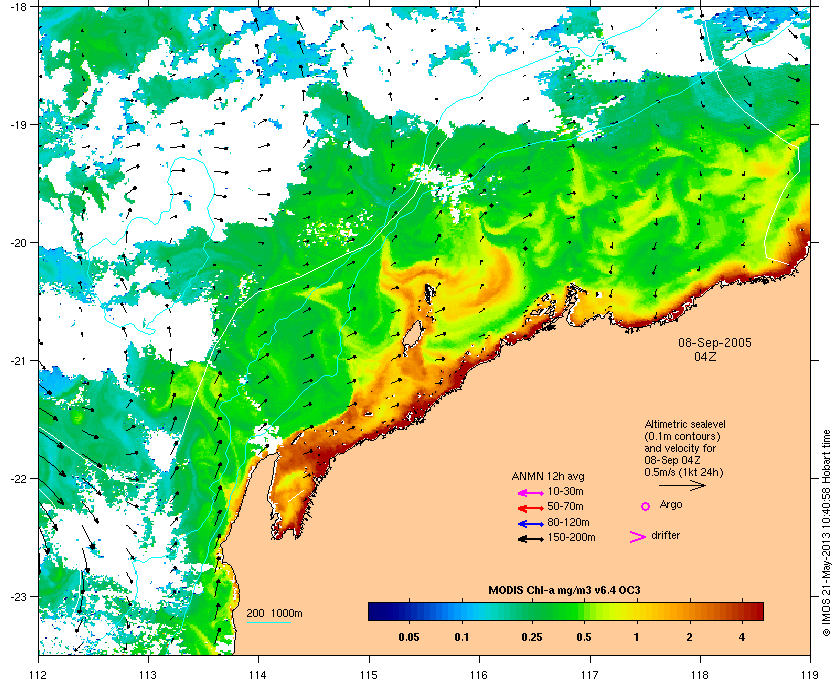The width and height of the screenshot is (840, 680).
Task: Click the 'Altimetric sealevel' legend text
Action: tap(685, 424)
